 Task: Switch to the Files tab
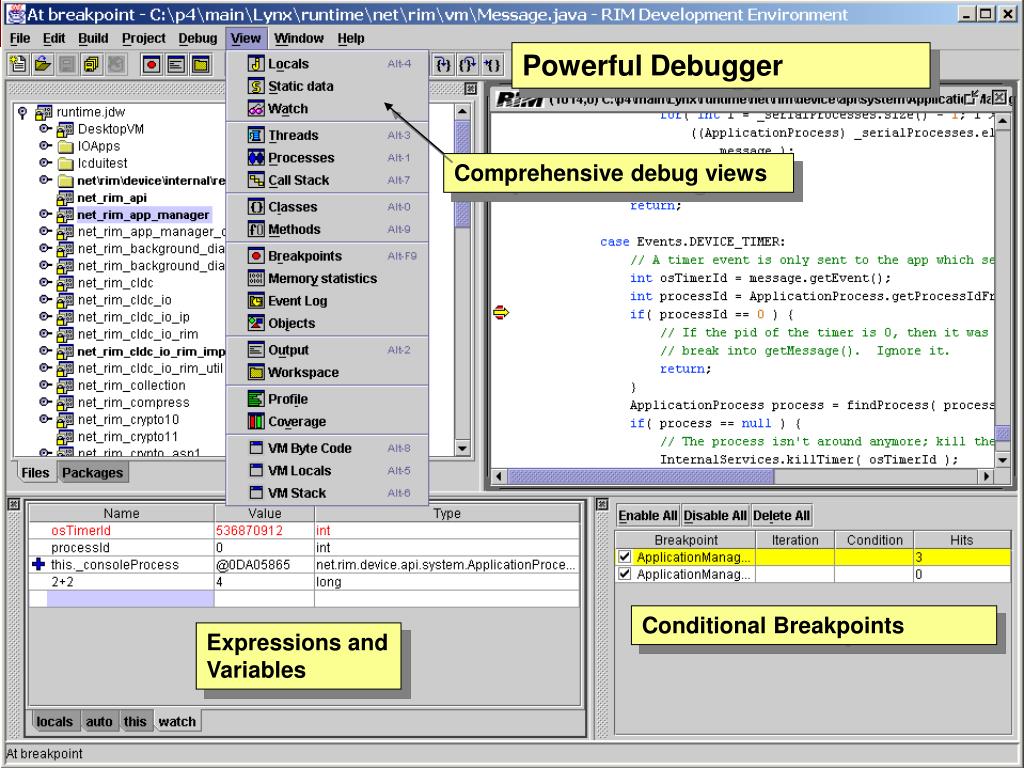(35, 473)
